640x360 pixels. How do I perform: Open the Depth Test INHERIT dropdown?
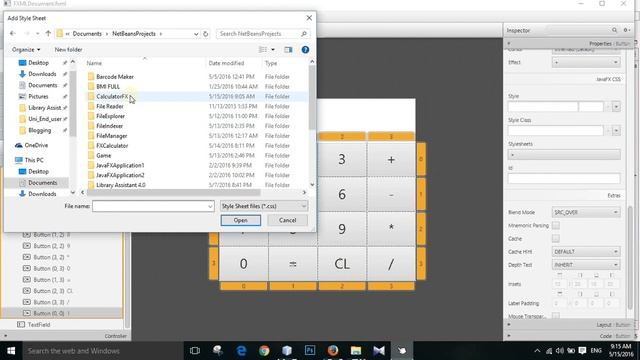586,265
